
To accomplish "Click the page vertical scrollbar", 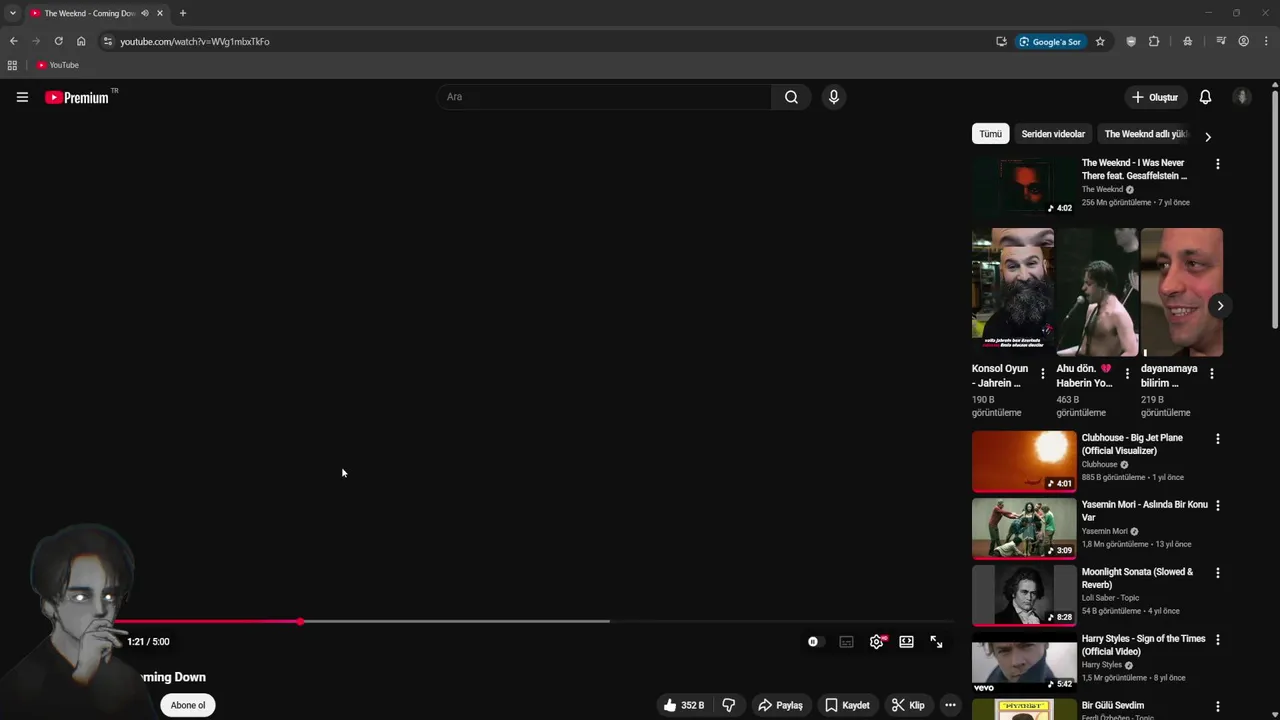I will coord(1275,208).
